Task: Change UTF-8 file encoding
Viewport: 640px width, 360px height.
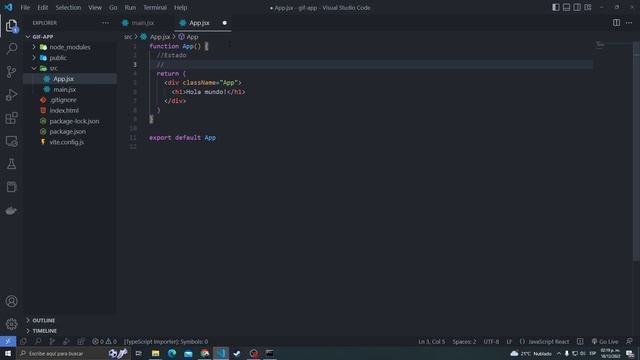Action: click(x=491, y=341)
